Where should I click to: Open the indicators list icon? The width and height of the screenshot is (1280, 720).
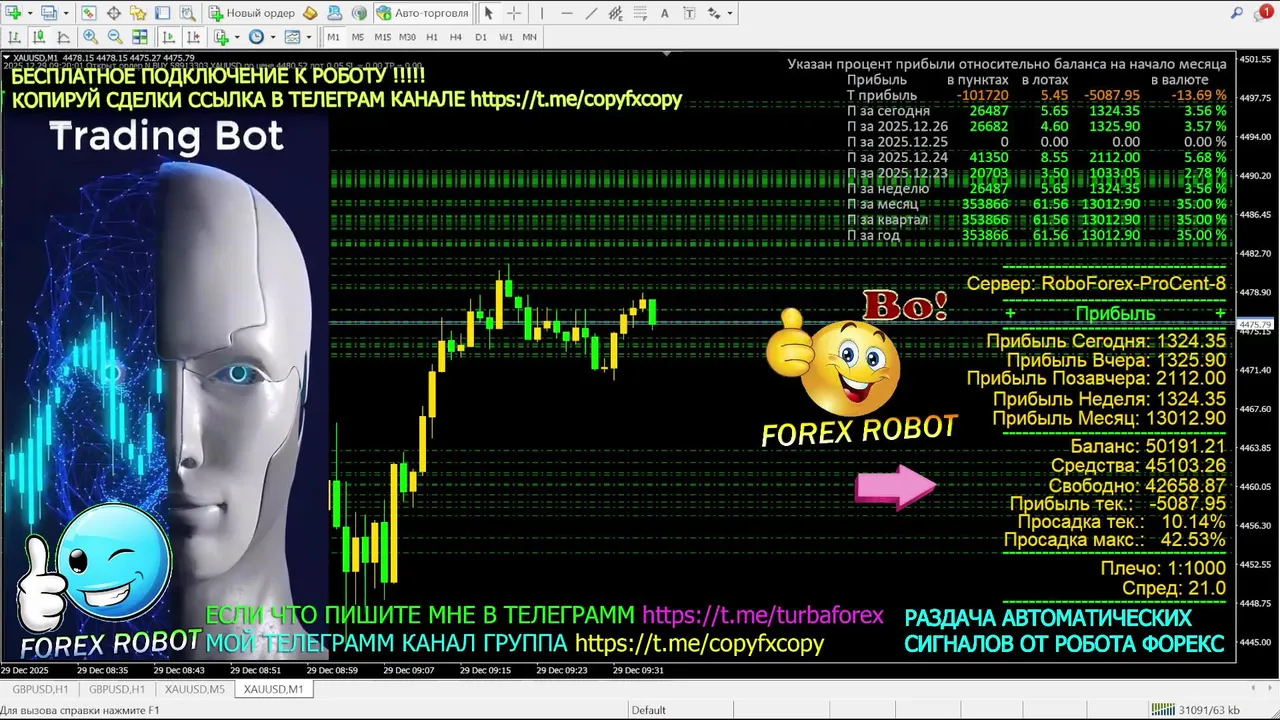[x=221, y=37]
